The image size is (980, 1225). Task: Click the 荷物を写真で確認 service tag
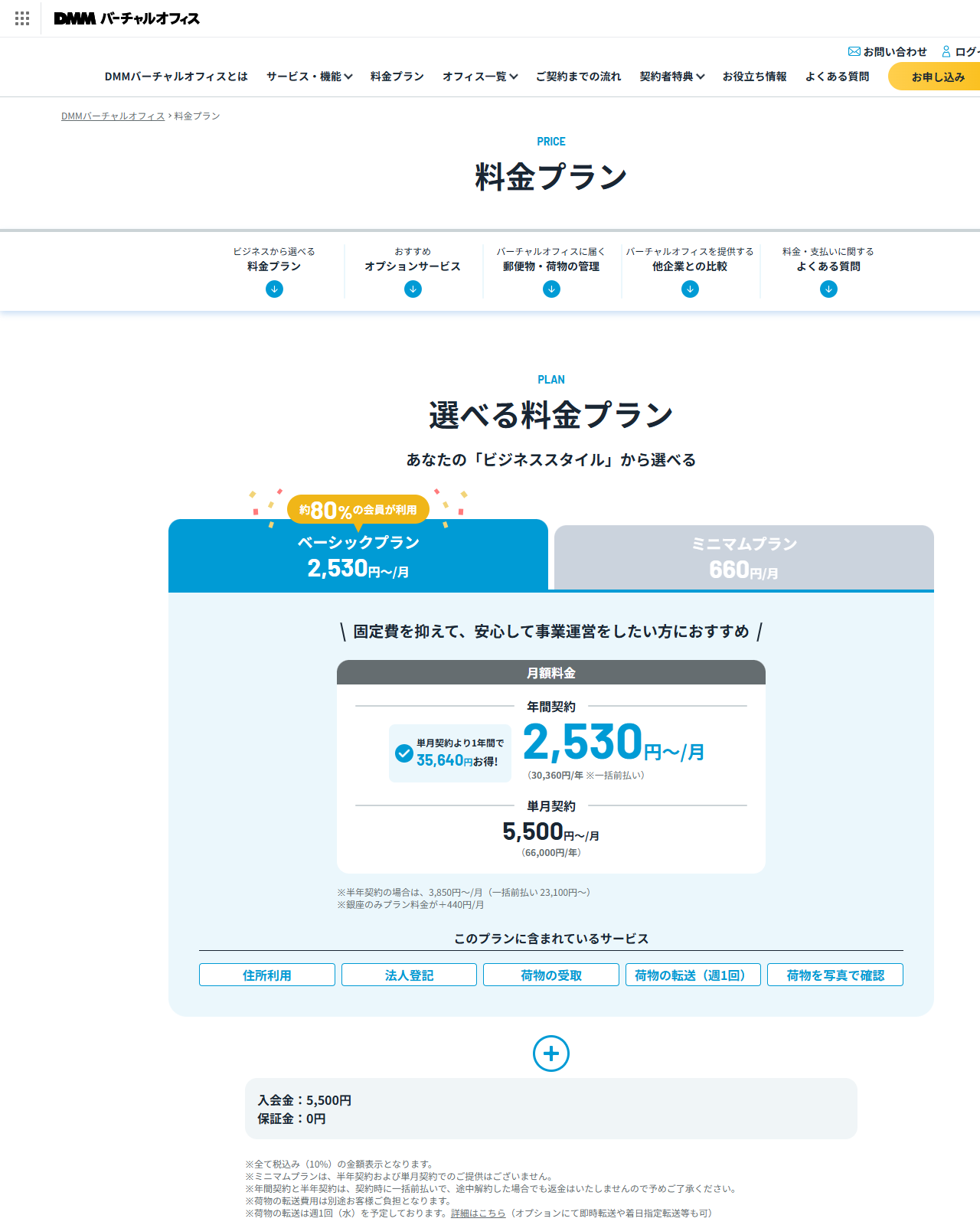[835, 975]
